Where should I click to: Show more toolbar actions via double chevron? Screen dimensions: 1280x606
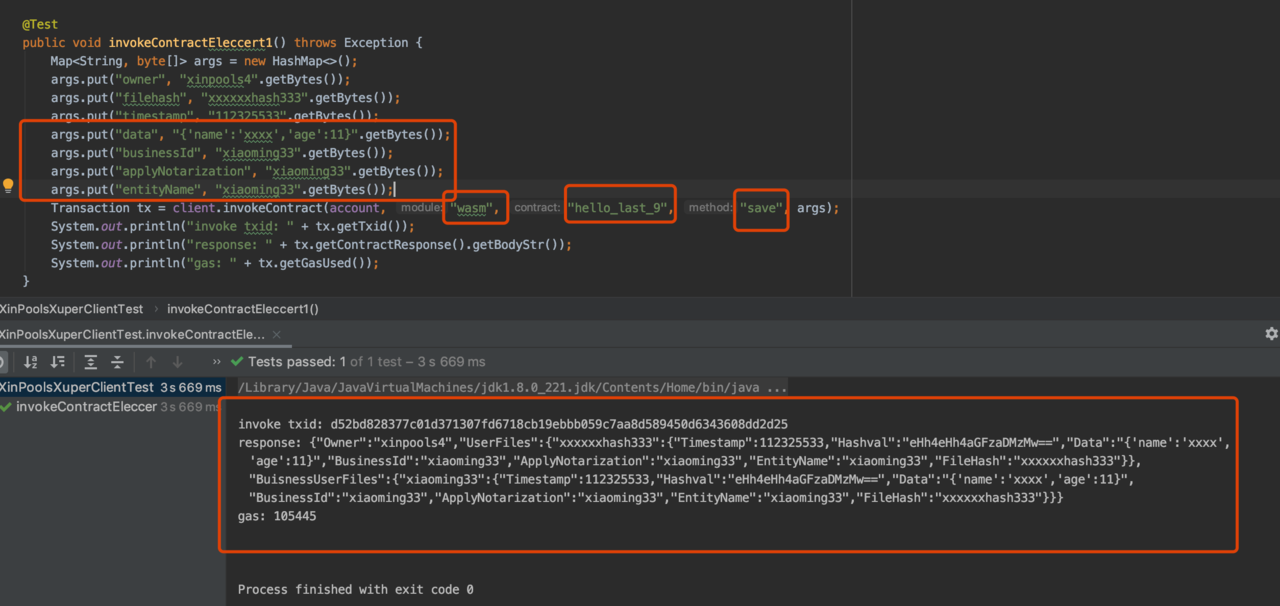[217, 362]
